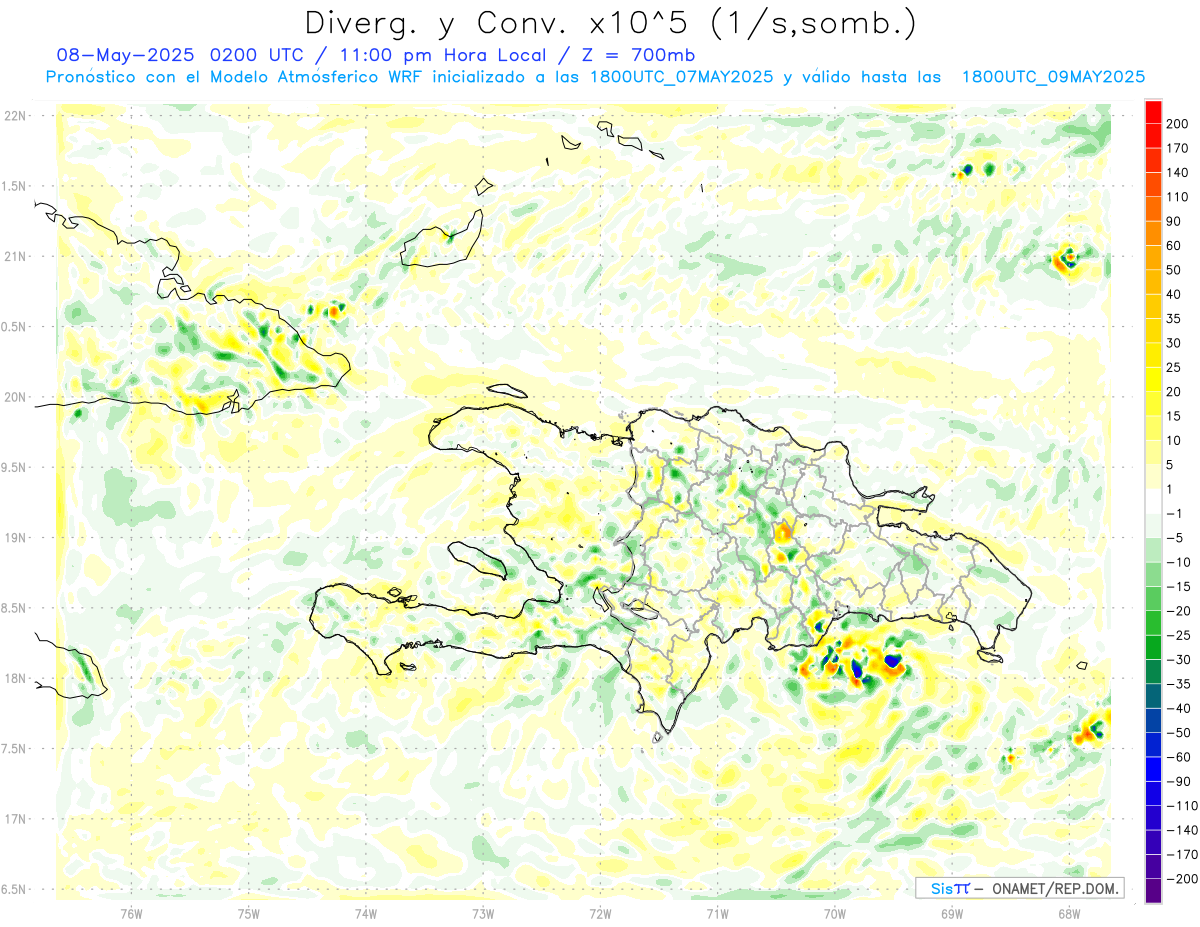Click the '20N' latitude label
1200x927 pixels.
click(15, 397)
